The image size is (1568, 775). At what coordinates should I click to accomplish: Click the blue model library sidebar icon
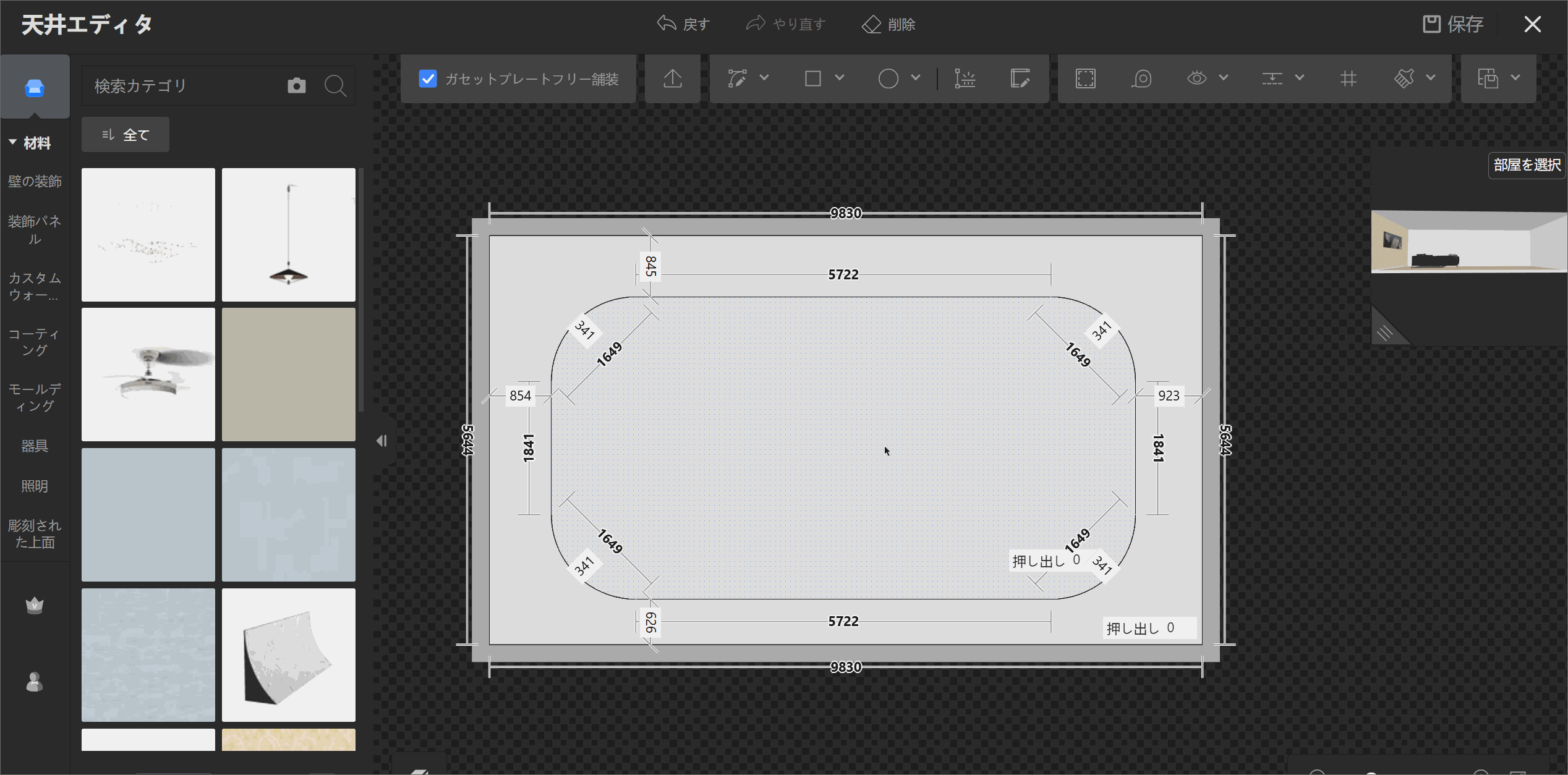coord(35,88)
